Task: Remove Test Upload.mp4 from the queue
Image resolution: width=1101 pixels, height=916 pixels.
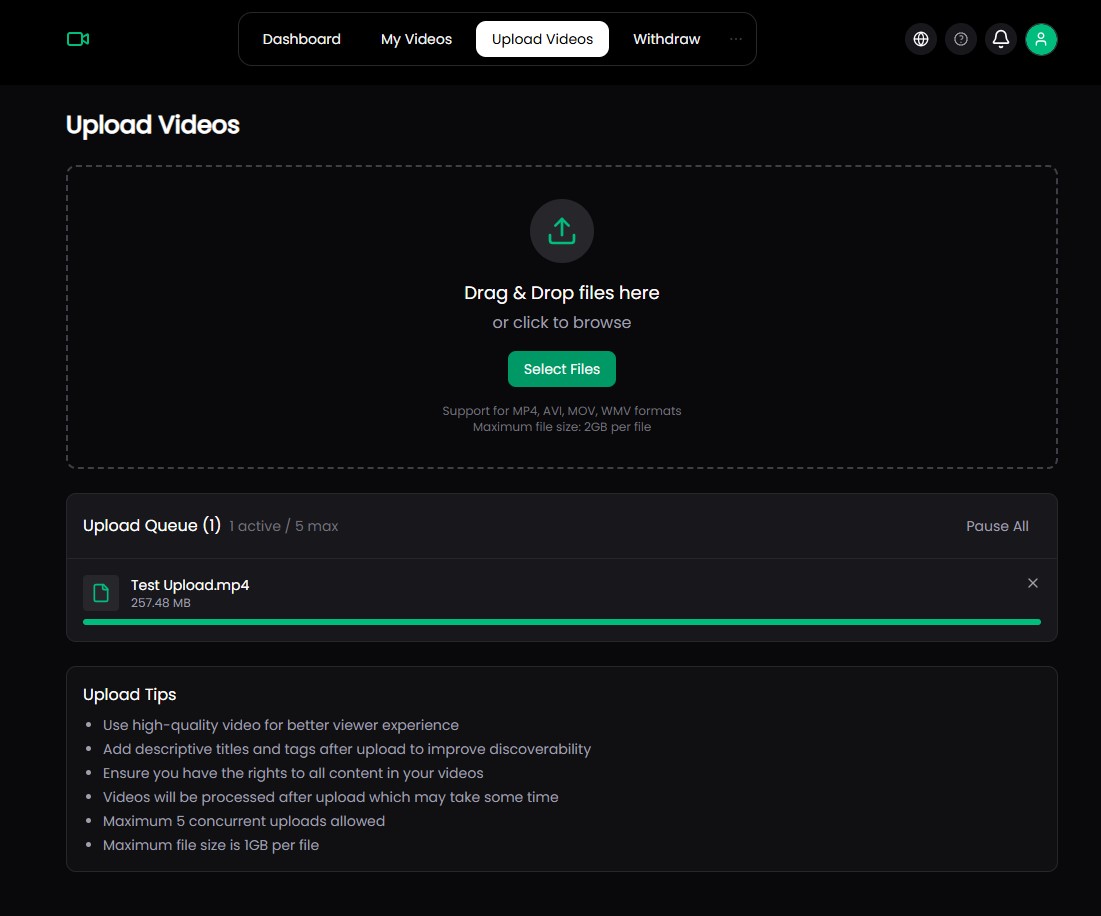Action: click(x=1033, y=583)
